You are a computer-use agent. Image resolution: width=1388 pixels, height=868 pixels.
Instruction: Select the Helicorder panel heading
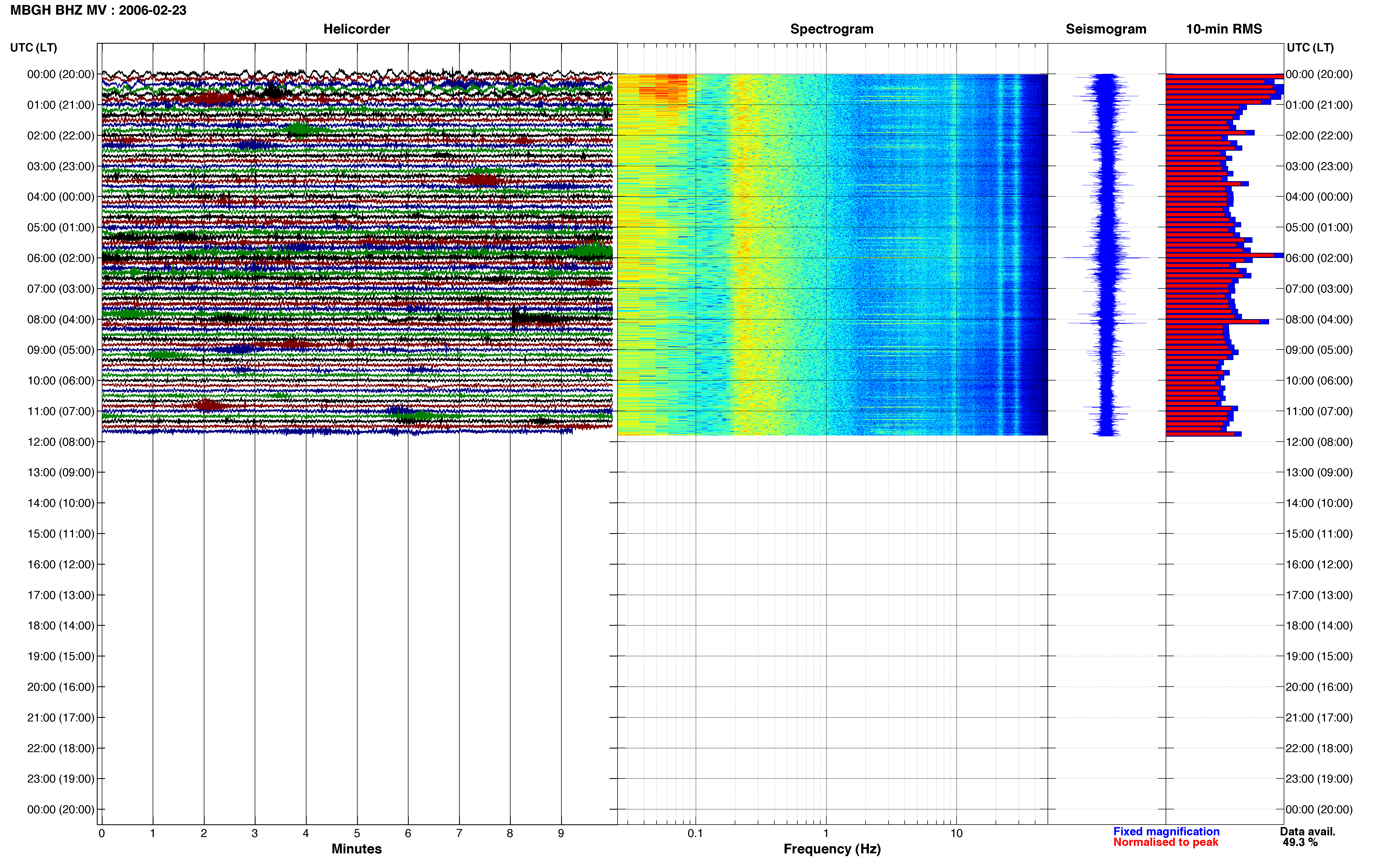pyautogui.click(x=356, y=29)
